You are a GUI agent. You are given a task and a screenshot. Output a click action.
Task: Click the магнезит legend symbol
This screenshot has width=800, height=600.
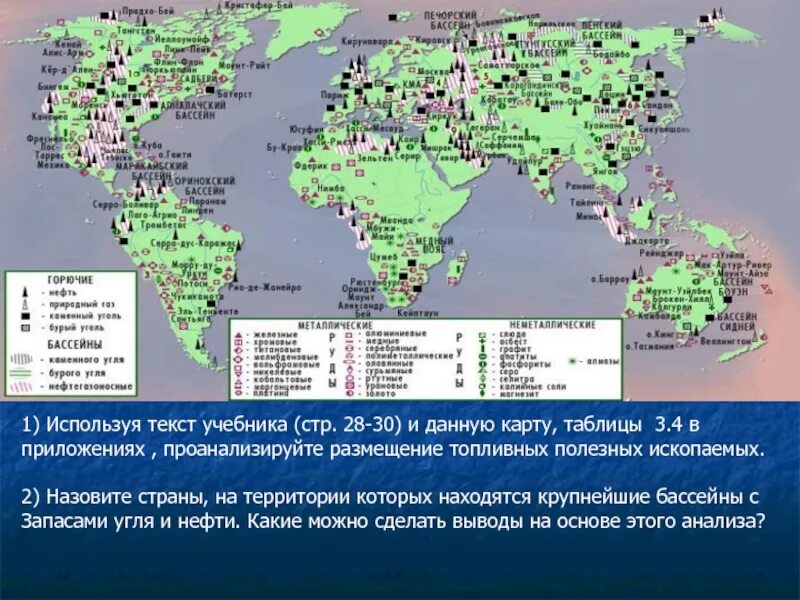(x=483, y=393)
